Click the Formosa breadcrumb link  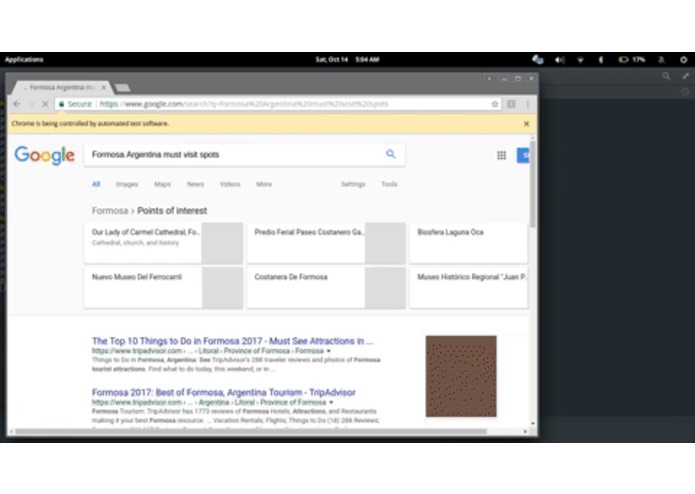tap(110, 211)
